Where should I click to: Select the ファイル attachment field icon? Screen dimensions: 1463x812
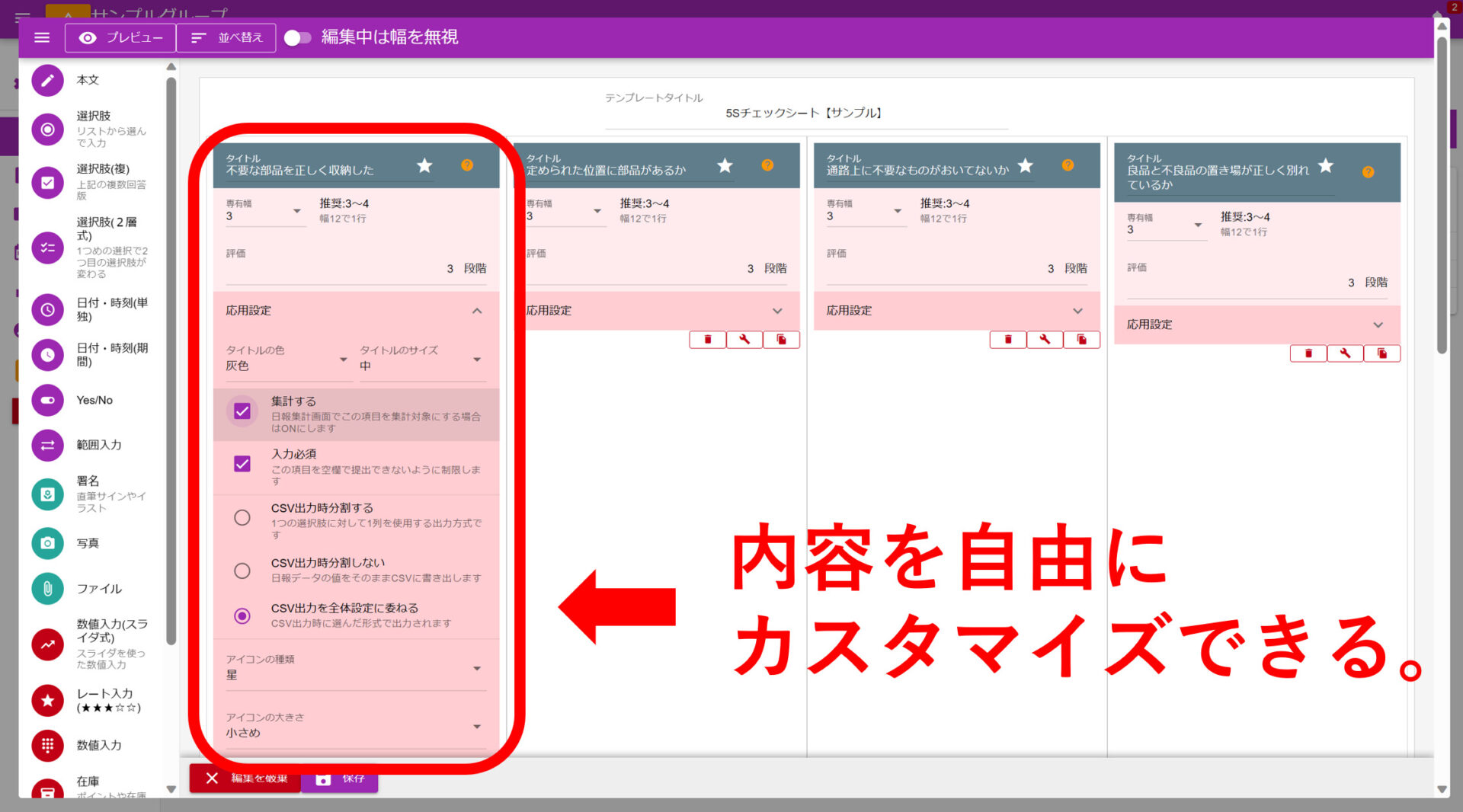pos(47,588)
